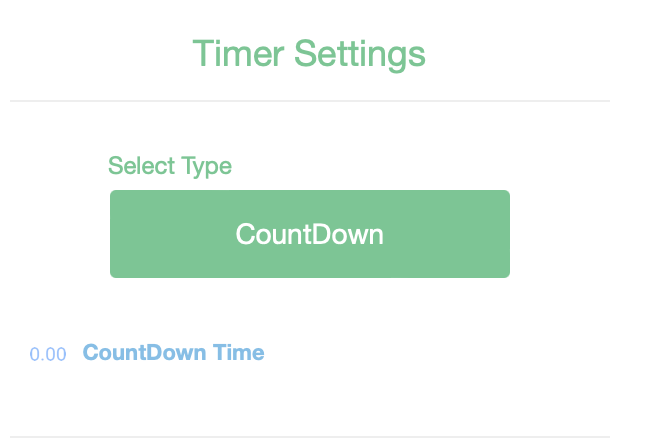Image resolution: width=652 pixels, height=438 pixels.
Task: Expand the Select Type dropdown
Action: pyautogui.click(x=309, y=234)
